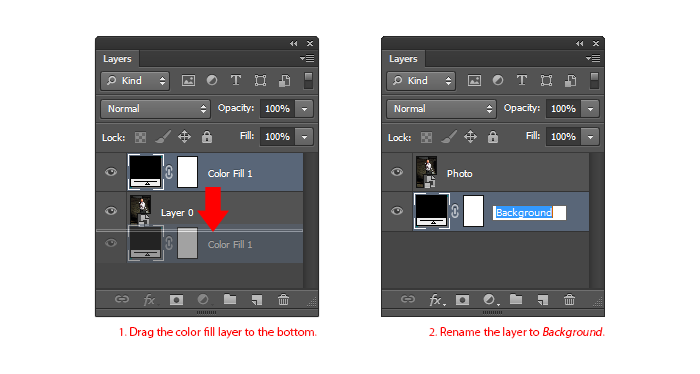Filter adjustment layers in left Layers panel
Image resolution: width=700 pixels, height=374 pixels.
(212, 80)
